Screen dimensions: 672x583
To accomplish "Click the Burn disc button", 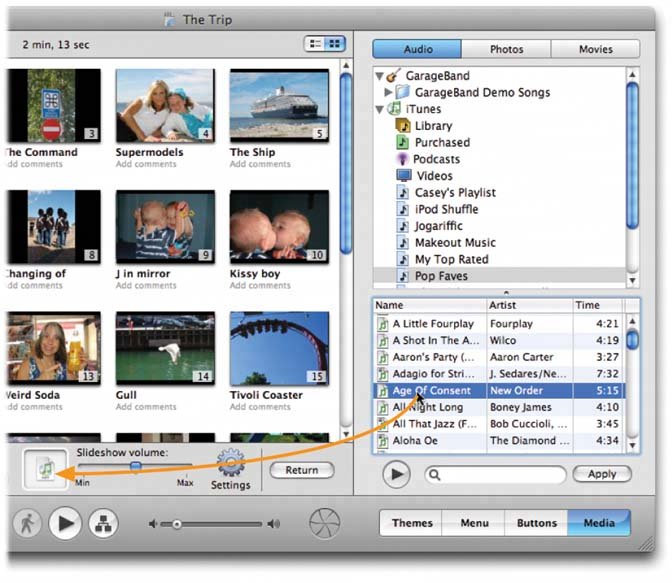I will [x=324, y=523].
